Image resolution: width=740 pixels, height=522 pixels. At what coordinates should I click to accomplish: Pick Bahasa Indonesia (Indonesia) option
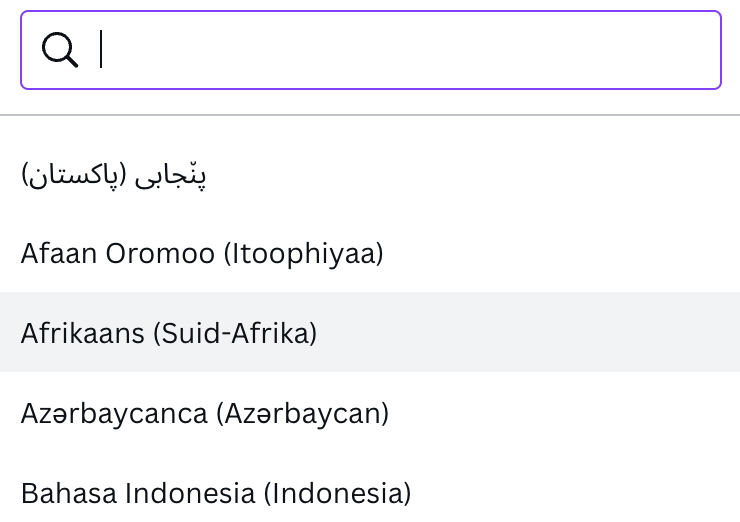370,492
